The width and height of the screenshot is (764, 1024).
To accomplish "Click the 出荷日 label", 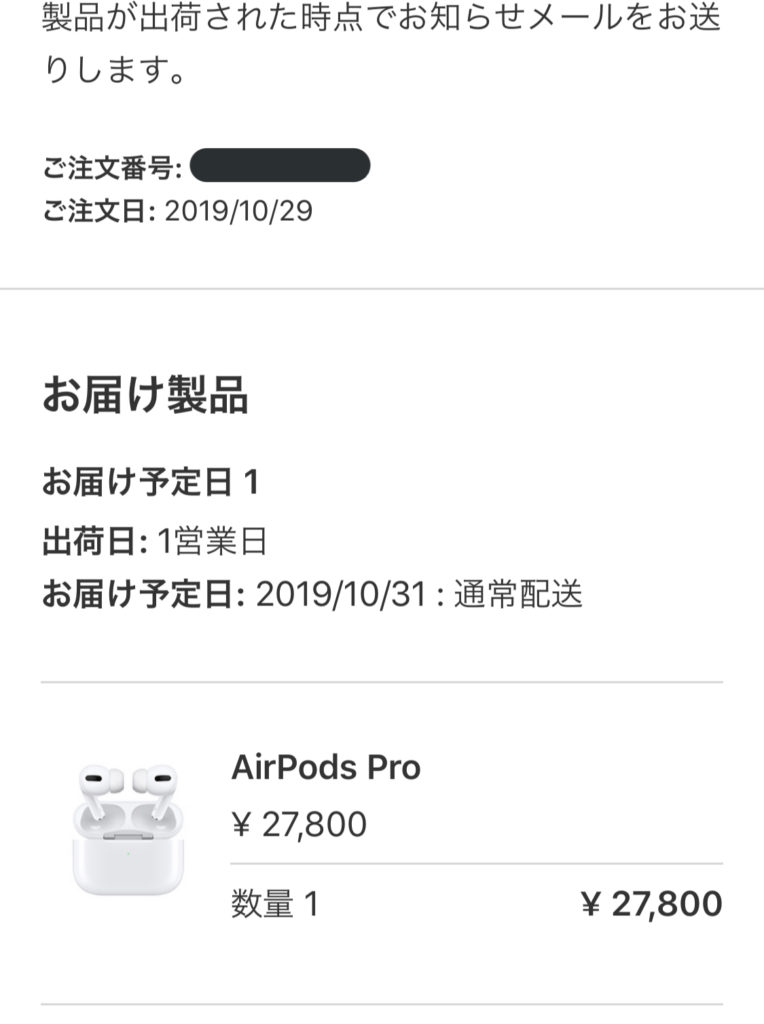I will [95, 540].
